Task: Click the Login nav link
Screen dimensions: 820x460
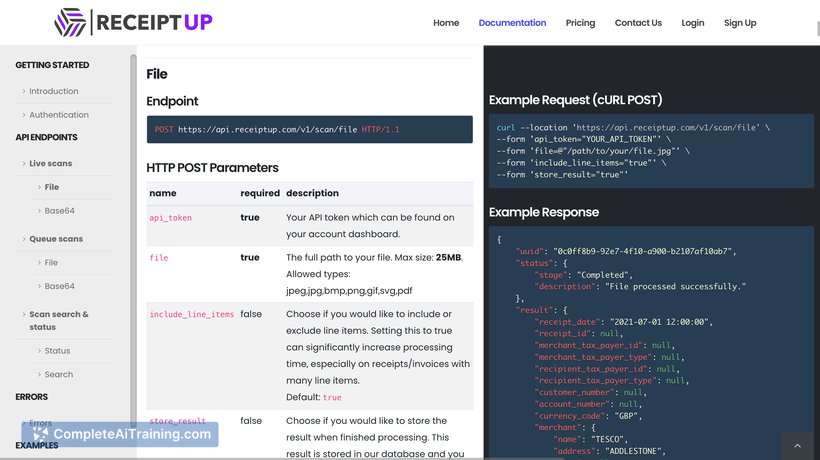Action: pos(692,23)
